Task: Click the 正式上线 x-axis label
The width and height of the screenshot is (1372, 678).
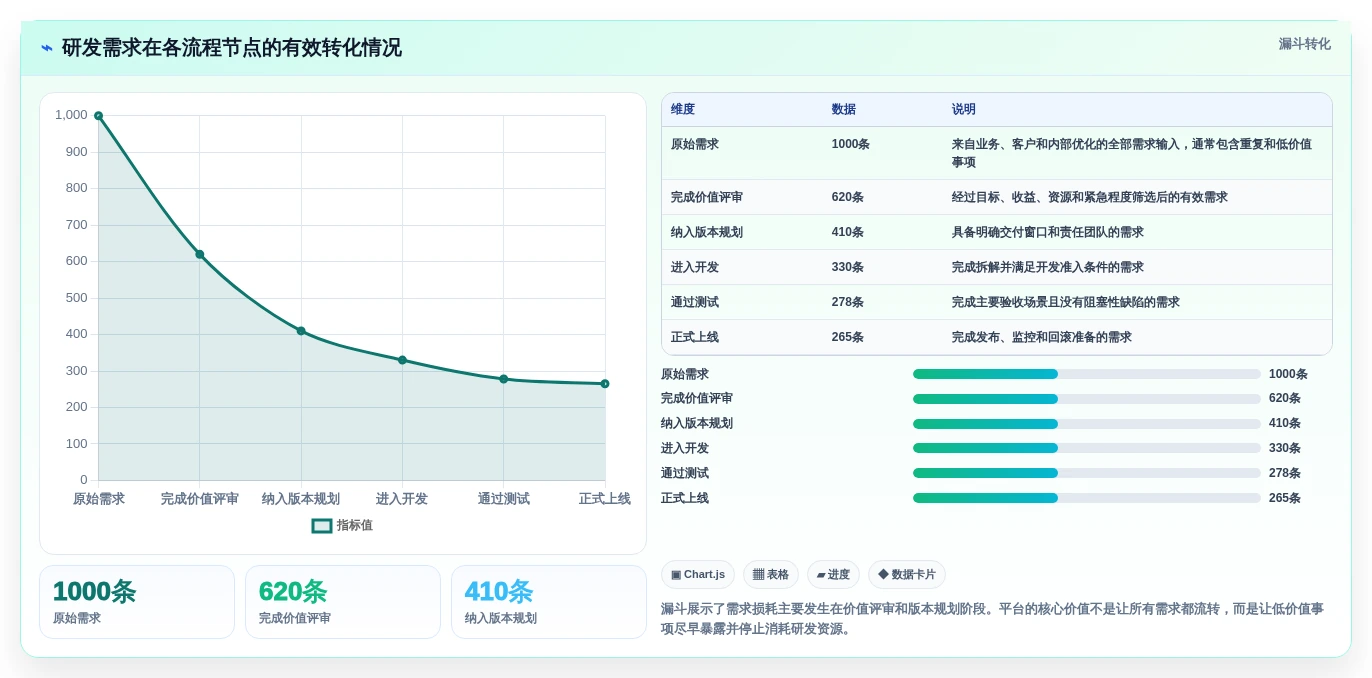Action: click(x=605, y=499)
